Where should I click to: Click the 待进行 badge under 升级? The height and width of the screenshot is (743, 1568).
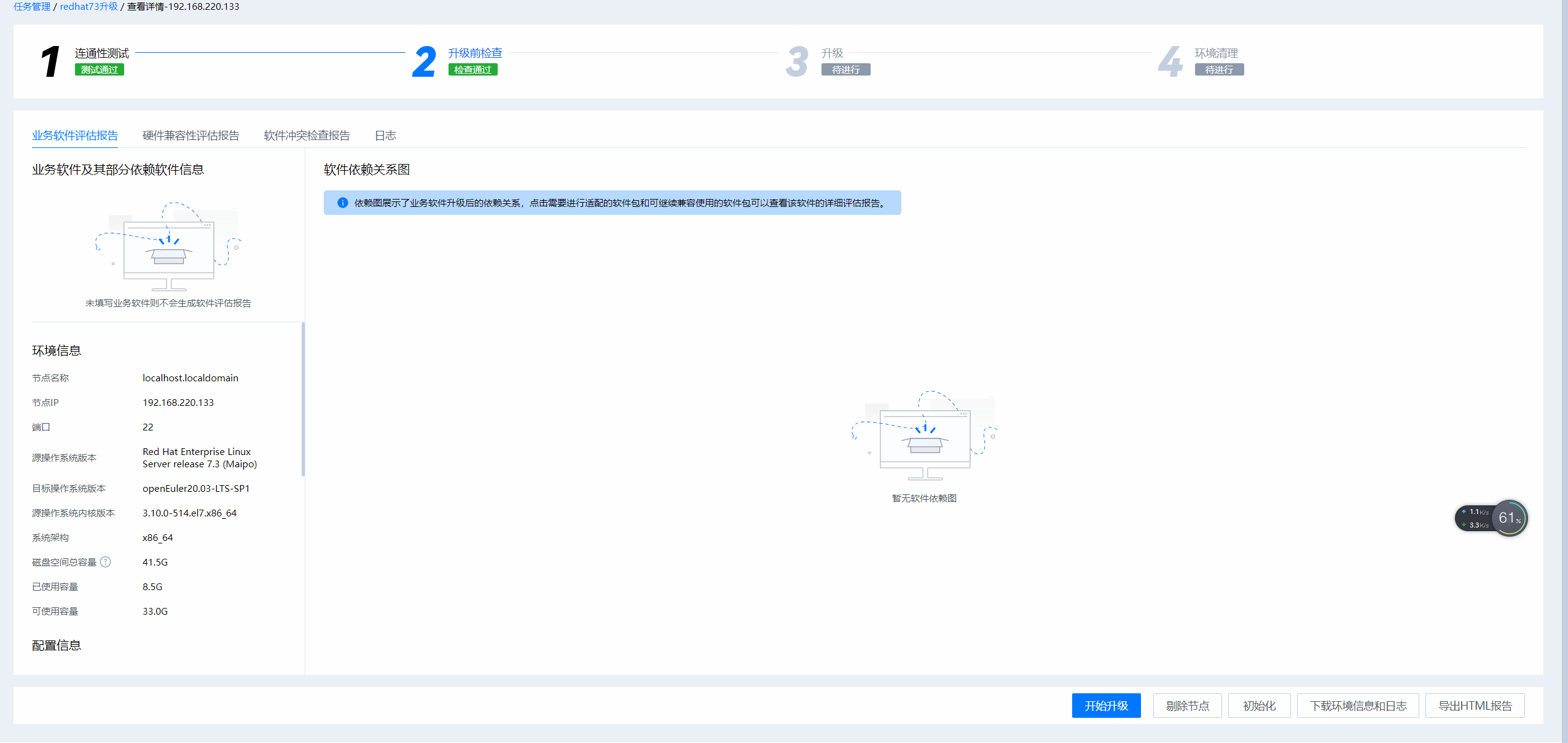(x=845, y=69)
